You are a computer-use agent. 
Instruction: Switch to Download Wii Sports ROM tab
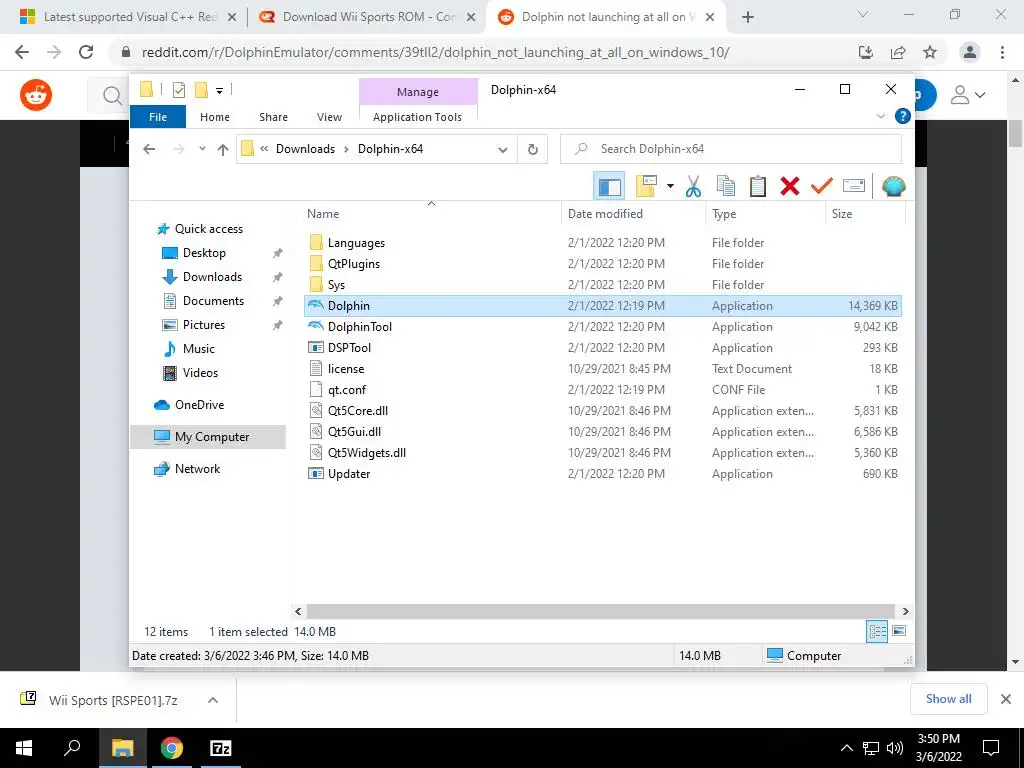tap(366, 17)
